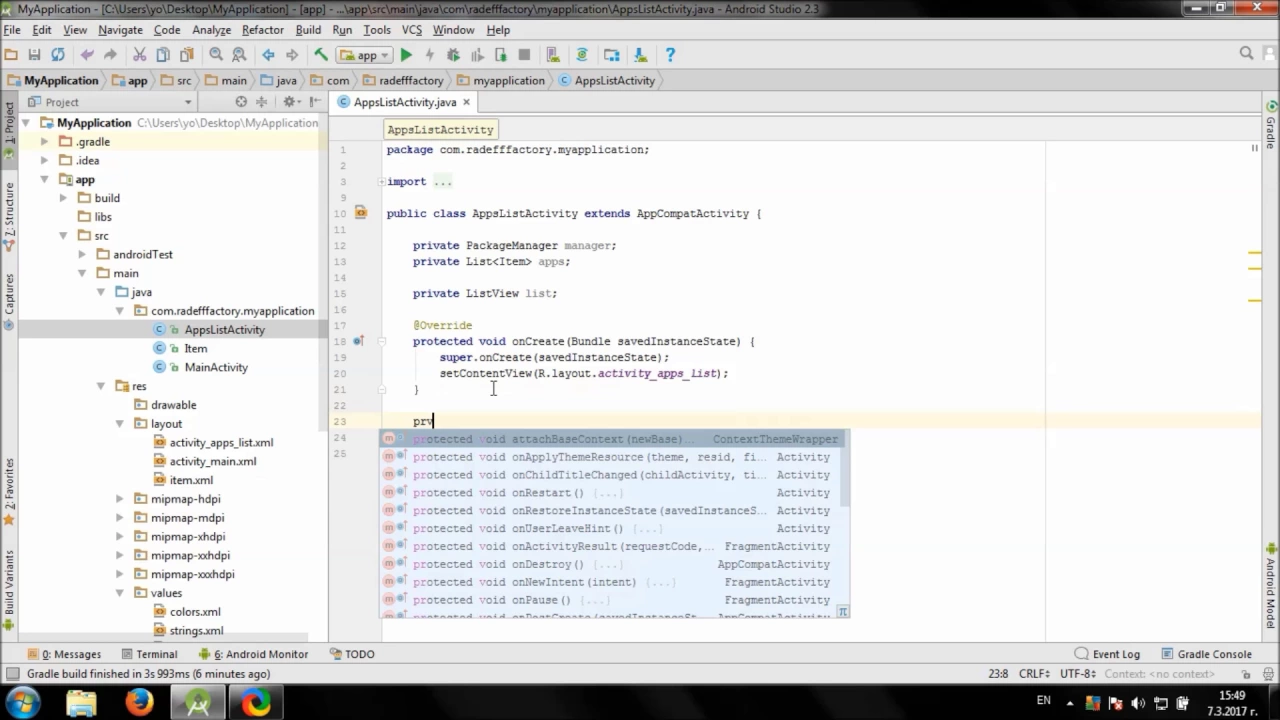Run the app with the green play icon
Screen dimensions: 1280x720
(406, 55)
